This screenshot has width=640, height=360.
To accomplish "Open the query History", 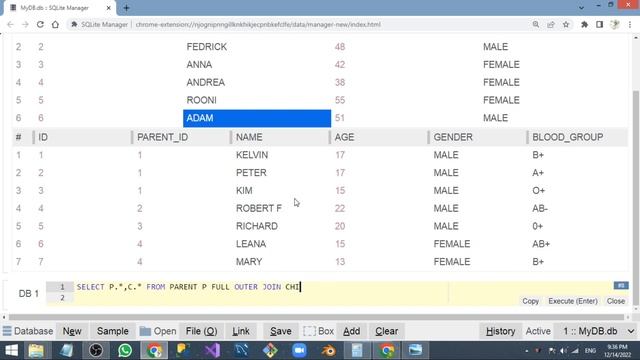I will pos(500,331).
